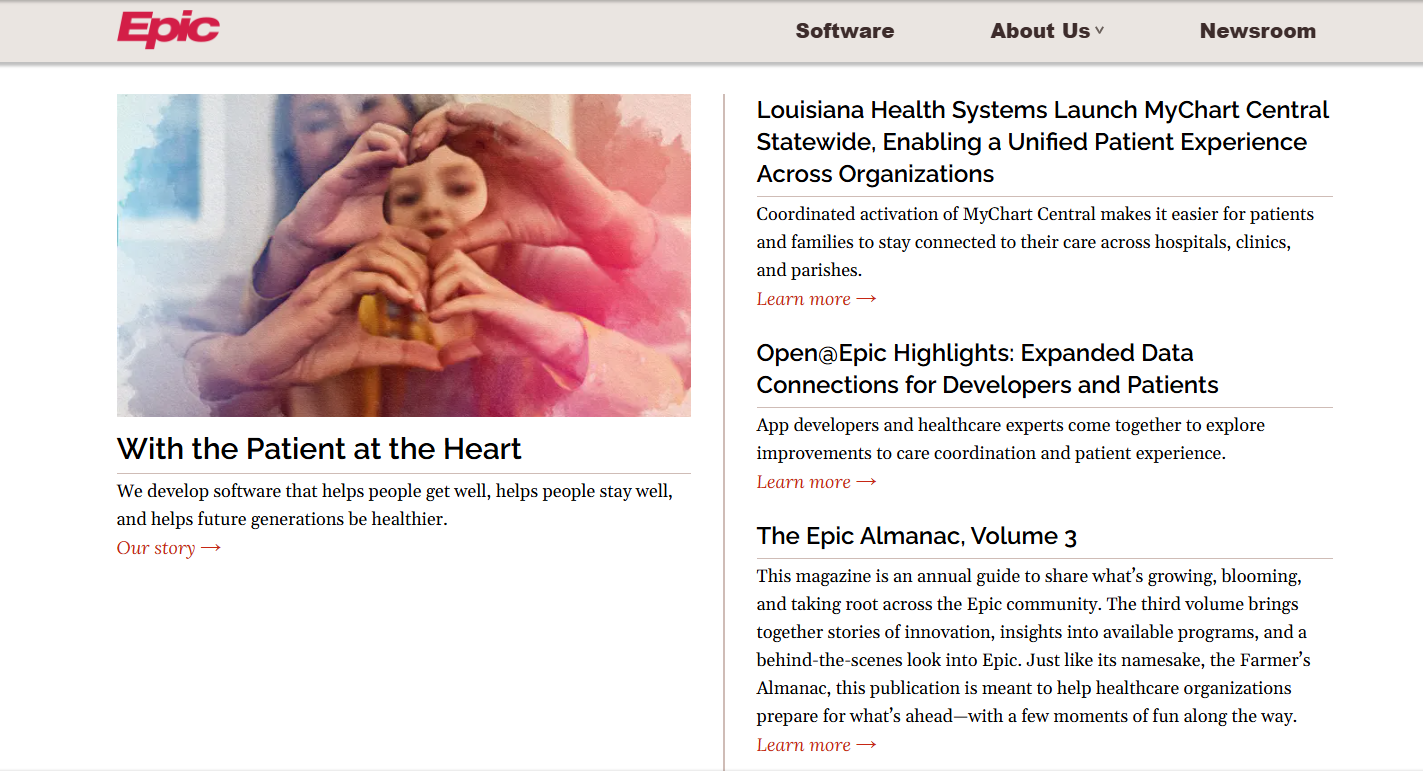Select Learn more under Open@Epic Highlights
Viewport: 1423px width, 775px height.
(x=803, y=482)
